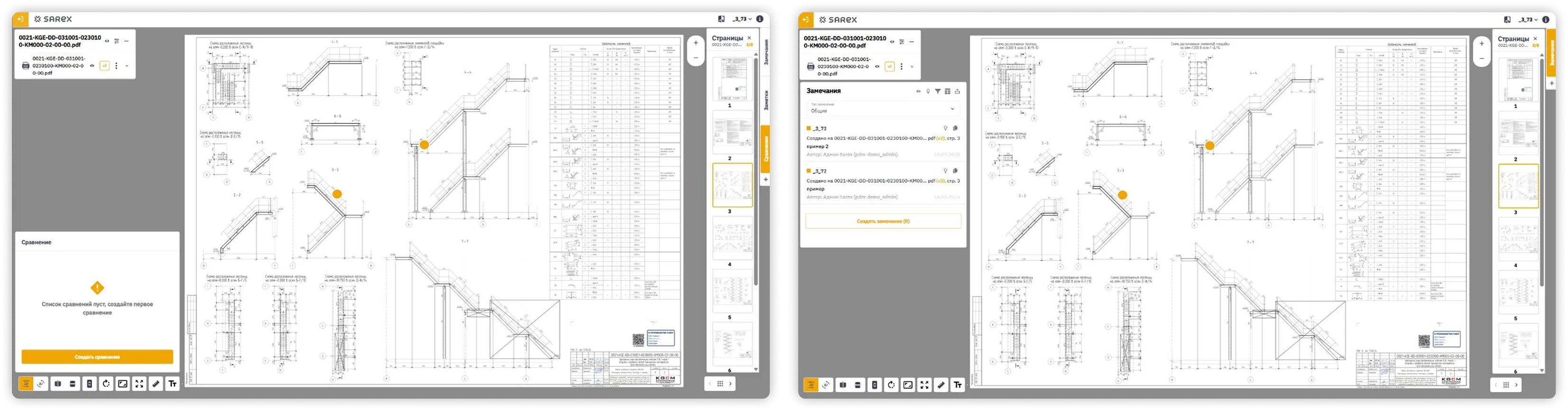1568x411 pixels.
Task: Toggle 2D mode button below the Замечания panel
Action: 811,385
